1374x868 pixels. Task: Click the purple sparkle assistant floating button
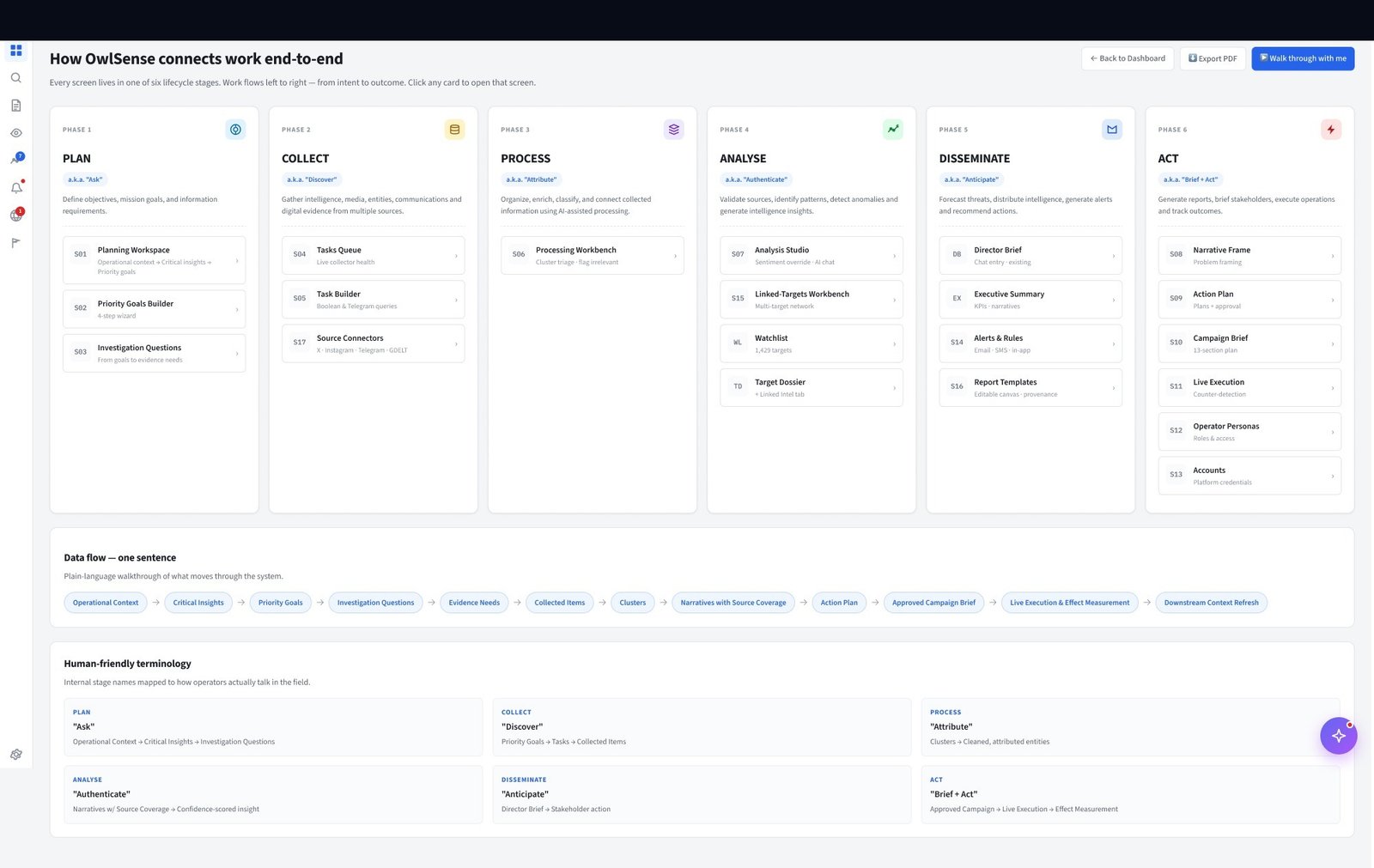tap(1338, 736)
